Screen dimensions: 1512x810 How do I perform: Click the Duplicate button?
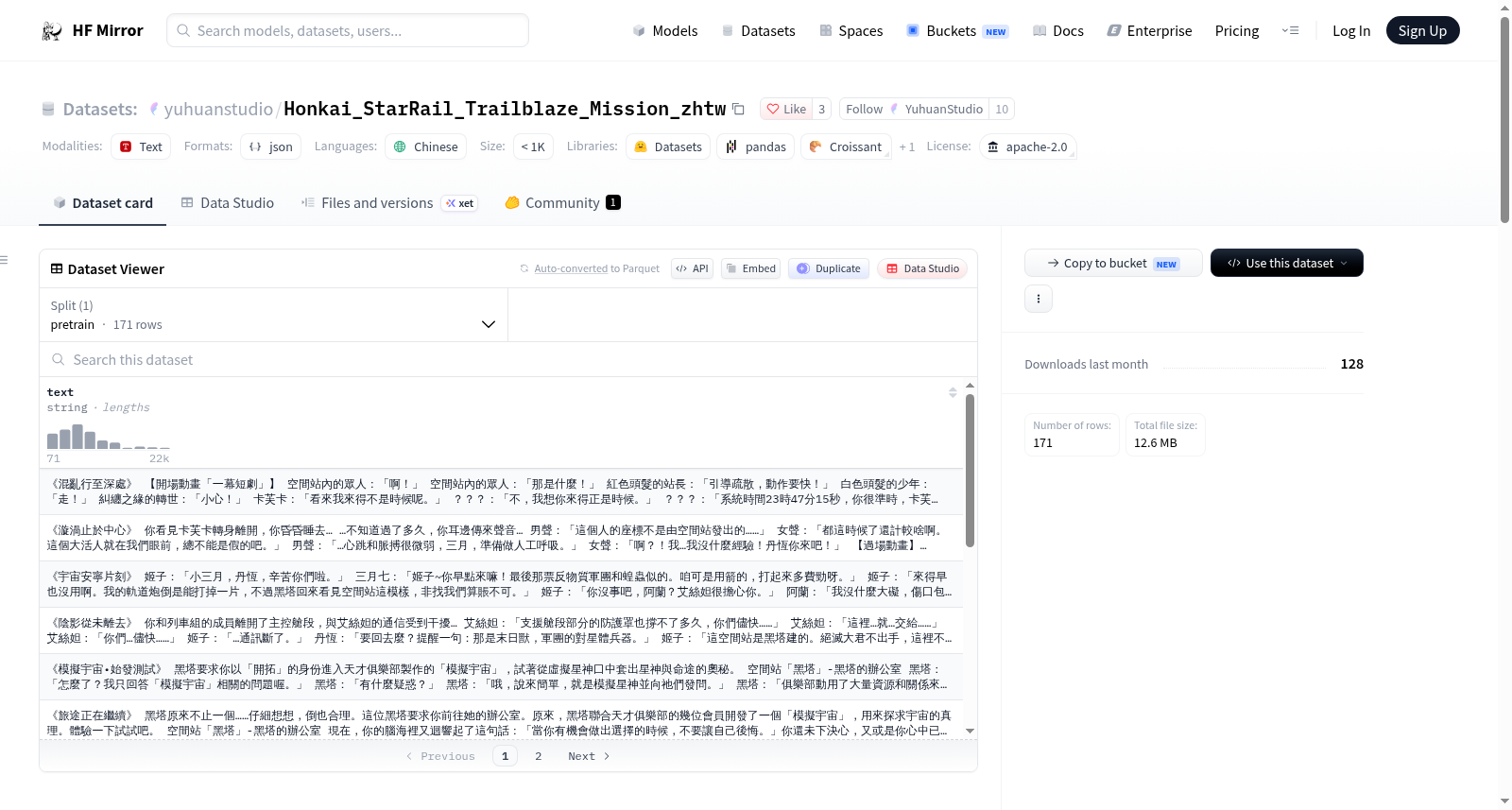pos(829,268)
